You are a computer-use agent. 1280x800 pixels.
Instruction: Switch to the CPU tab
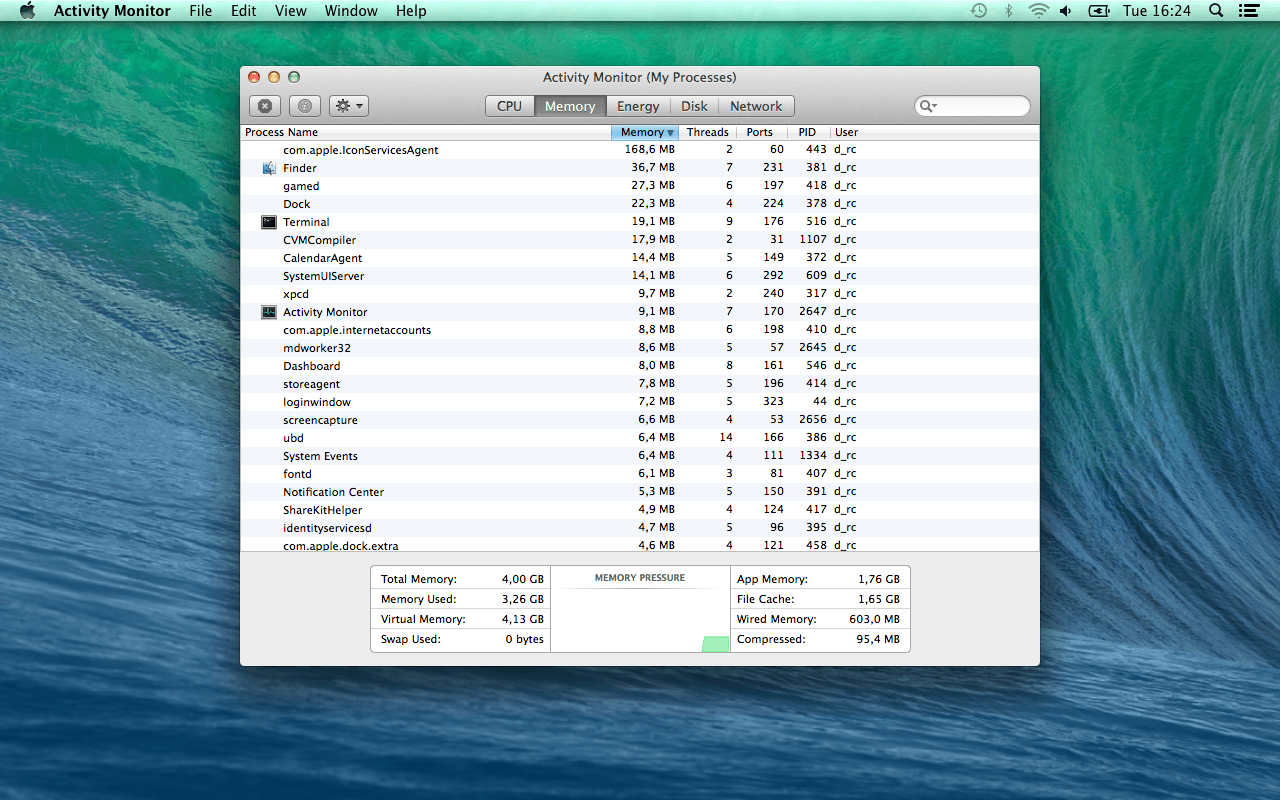coord(509,106)
